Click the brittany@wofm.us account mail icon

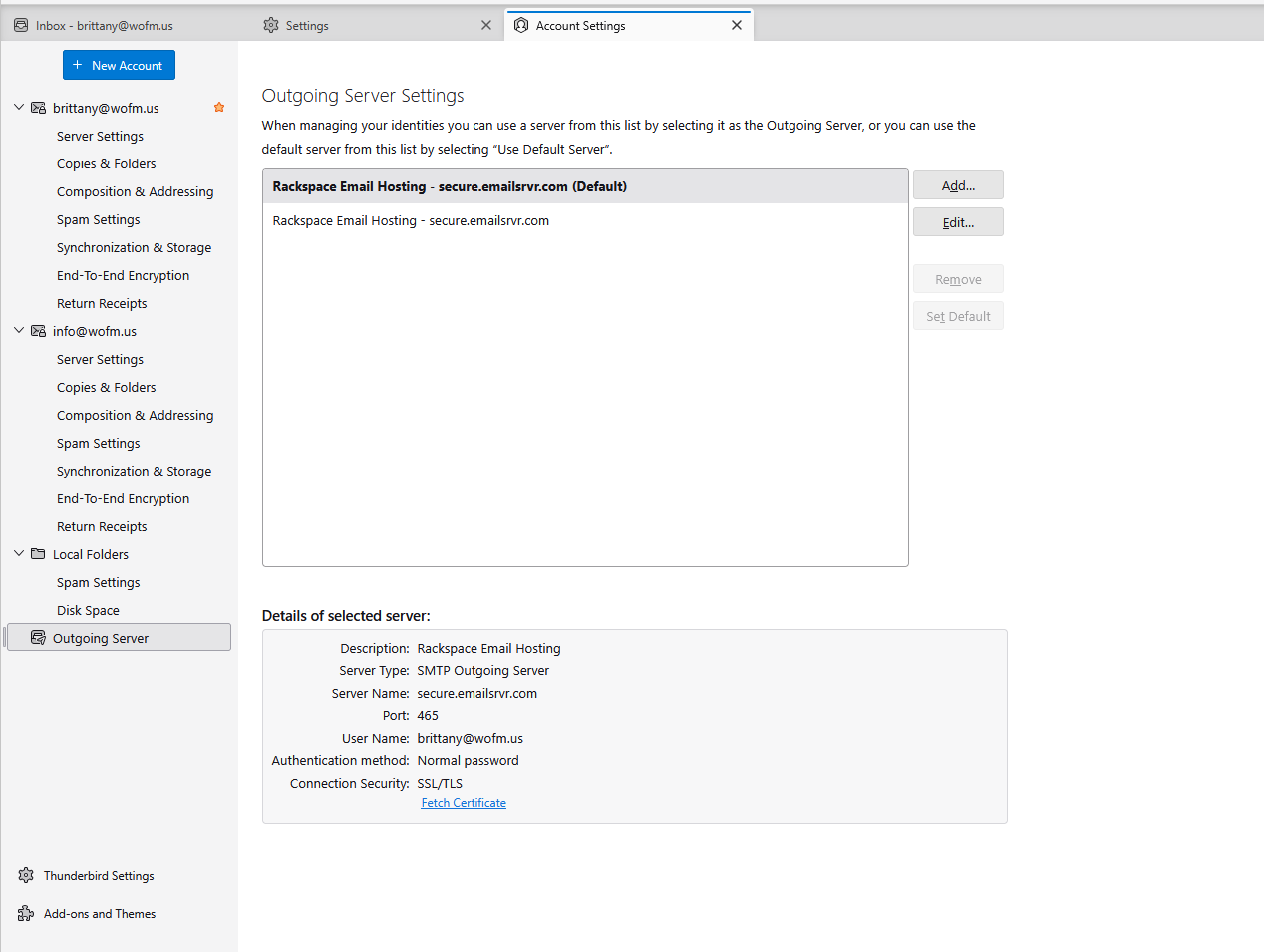tap(38, 108)
